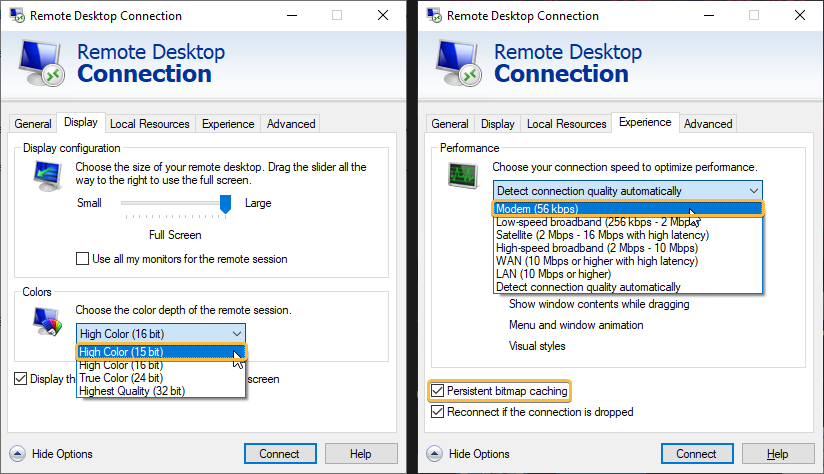Open the color depth dropdown
The height and width of the screenshot is (474, 824).
[x=161, y=334]
